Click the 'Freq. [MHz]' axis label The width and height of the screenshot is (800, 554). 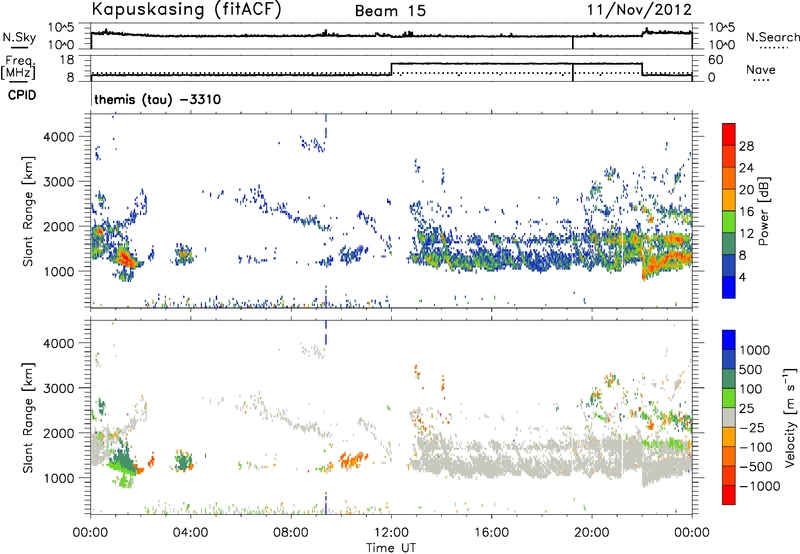coord(18,68)
